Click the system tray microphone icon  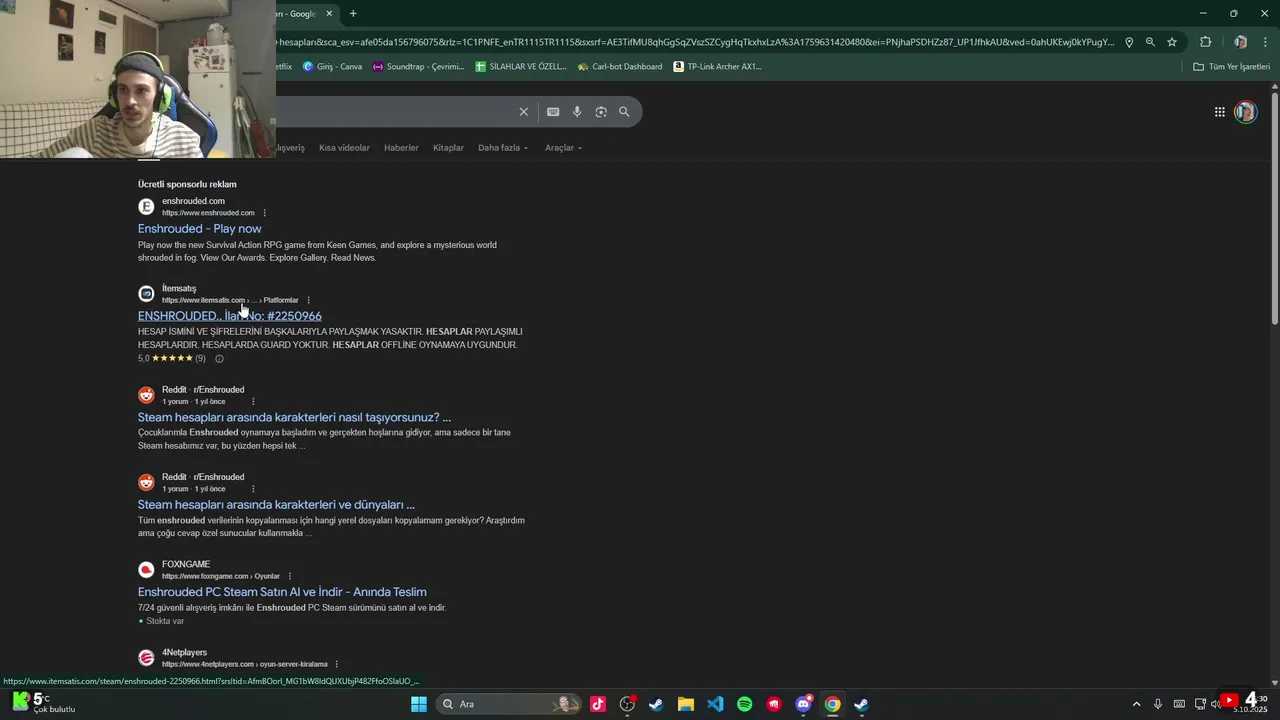pyautogui.click(x=1158, y=704)
